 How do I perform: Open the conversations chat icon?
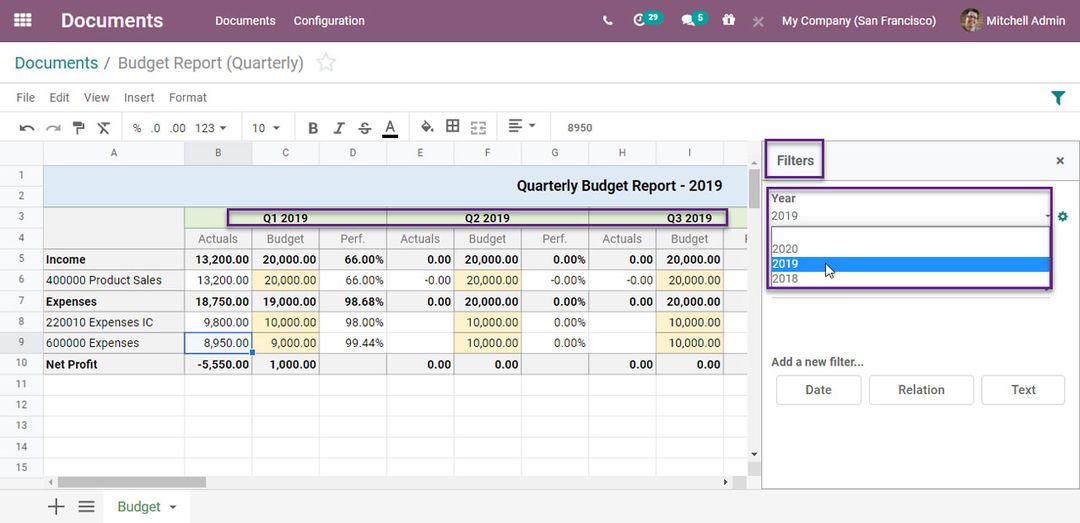(688, 20)
